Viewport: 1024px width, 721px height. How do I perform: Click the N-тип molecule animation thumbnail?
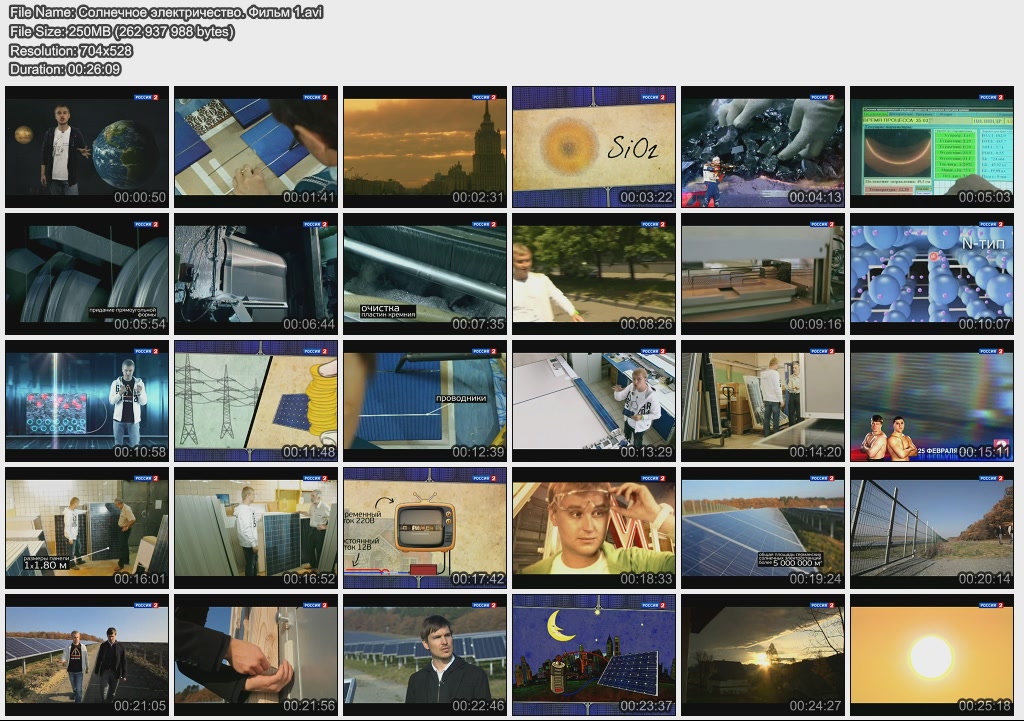click(x=932, y=274)
